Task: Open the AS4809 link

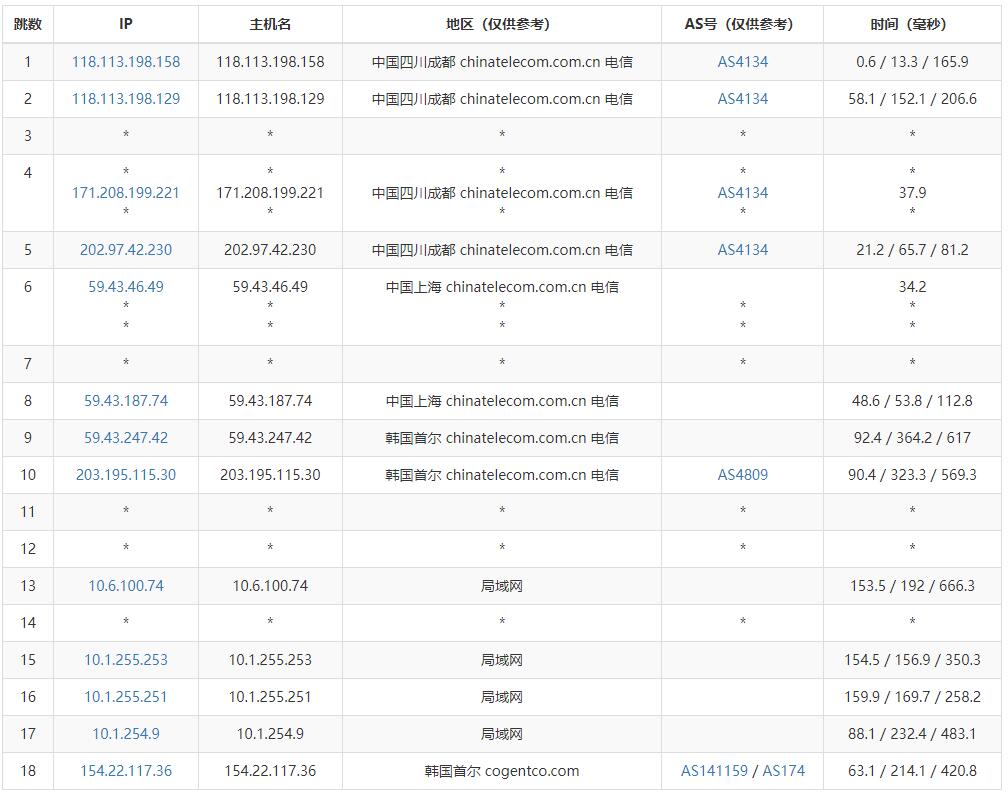Action: click(742, 474)
